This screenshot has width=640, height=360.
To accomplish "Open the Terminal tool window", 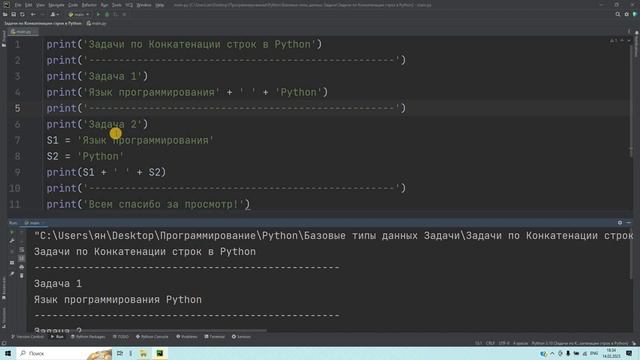I will [215, 337].
